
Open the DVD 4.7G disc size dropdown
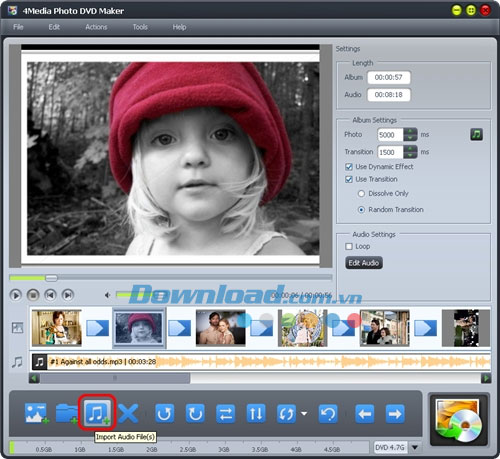(415, 447)
